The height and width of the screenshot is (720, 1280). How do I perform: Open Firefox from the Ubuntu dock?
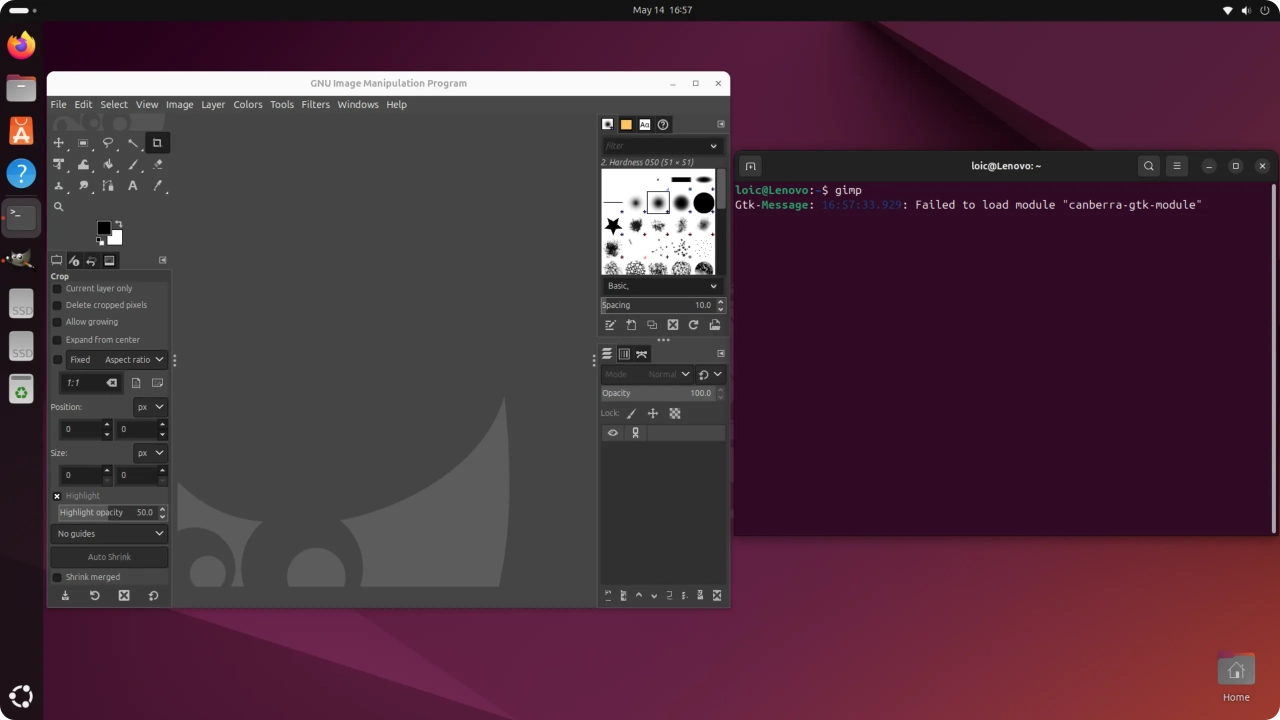tap(21, 45)
